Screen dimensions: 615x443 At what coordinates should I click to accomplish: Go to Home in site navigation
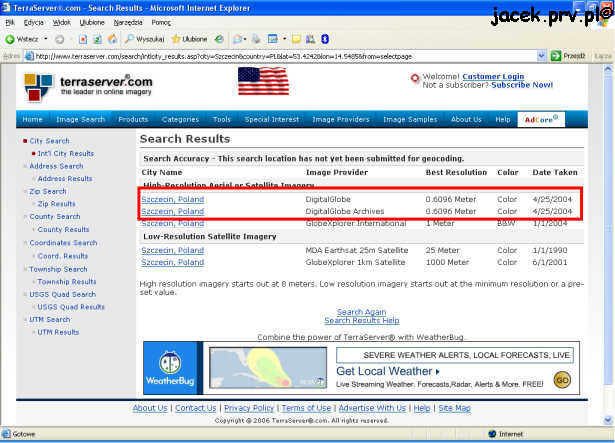pyautogui.click(x=33, y=119)
